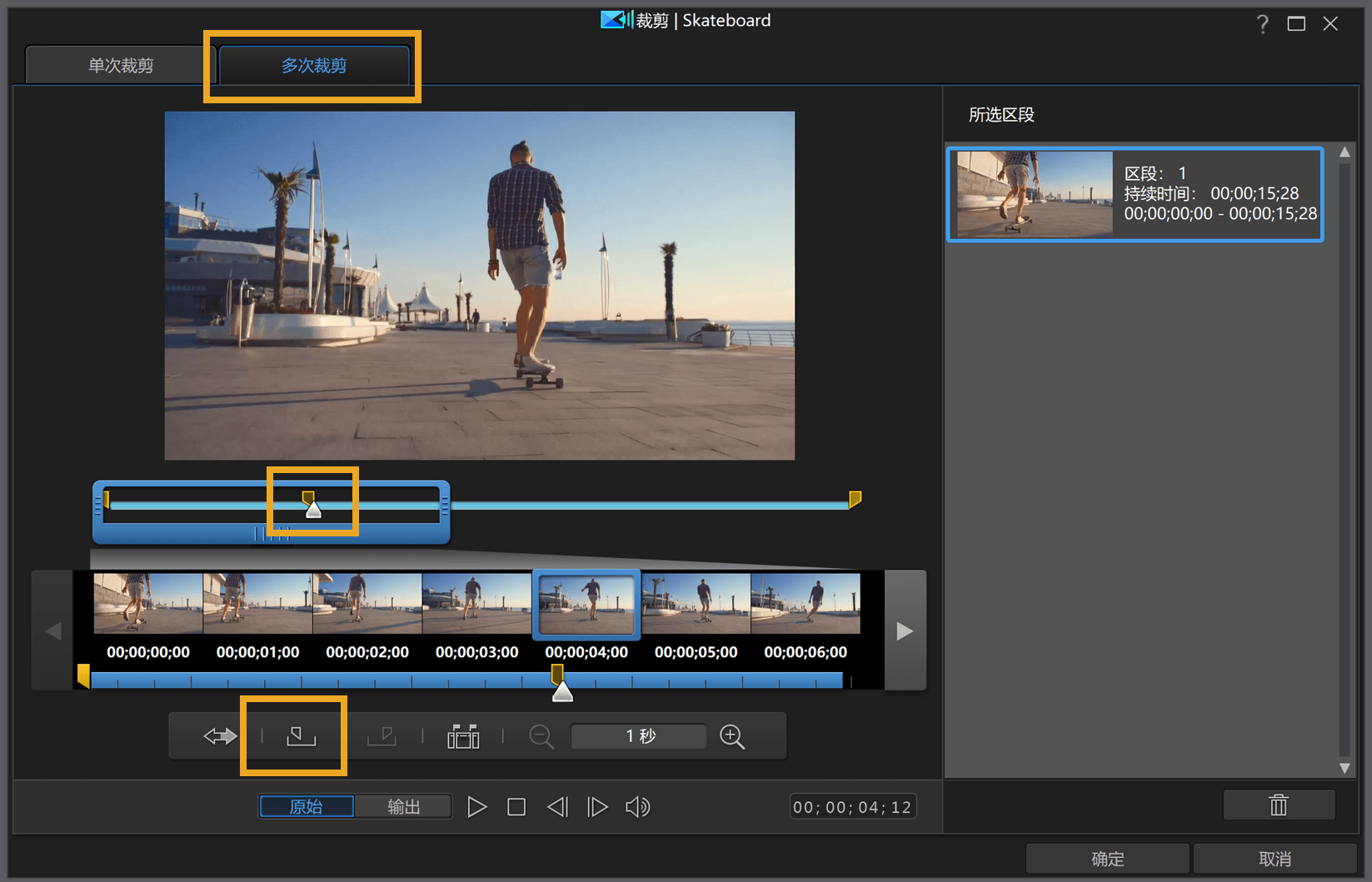Click the yellow start marker on the frame timeline
This screenshot has width=1372, height=882.
coord(83,675)
